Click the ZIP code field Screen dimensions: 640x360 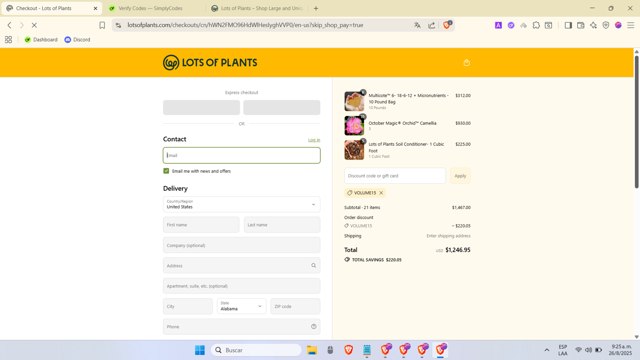point(296,306)
